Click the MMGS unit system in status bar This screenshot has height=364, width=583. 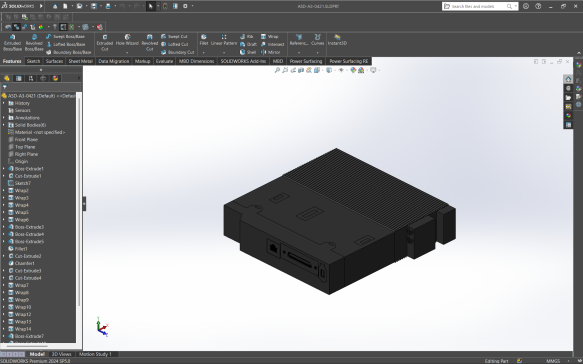(x=553, y=361)
